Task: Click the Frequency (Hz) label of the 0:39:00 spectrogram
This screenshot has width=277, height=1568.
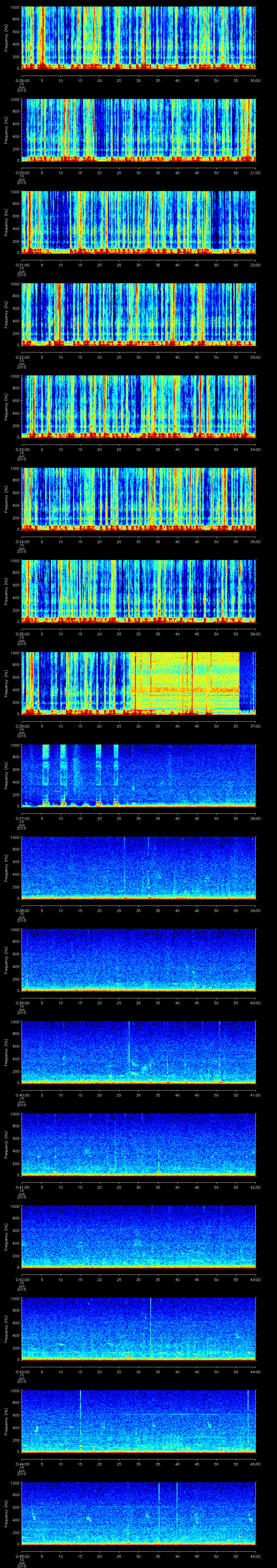Action: pyautogui.click(x=6, y=960)
